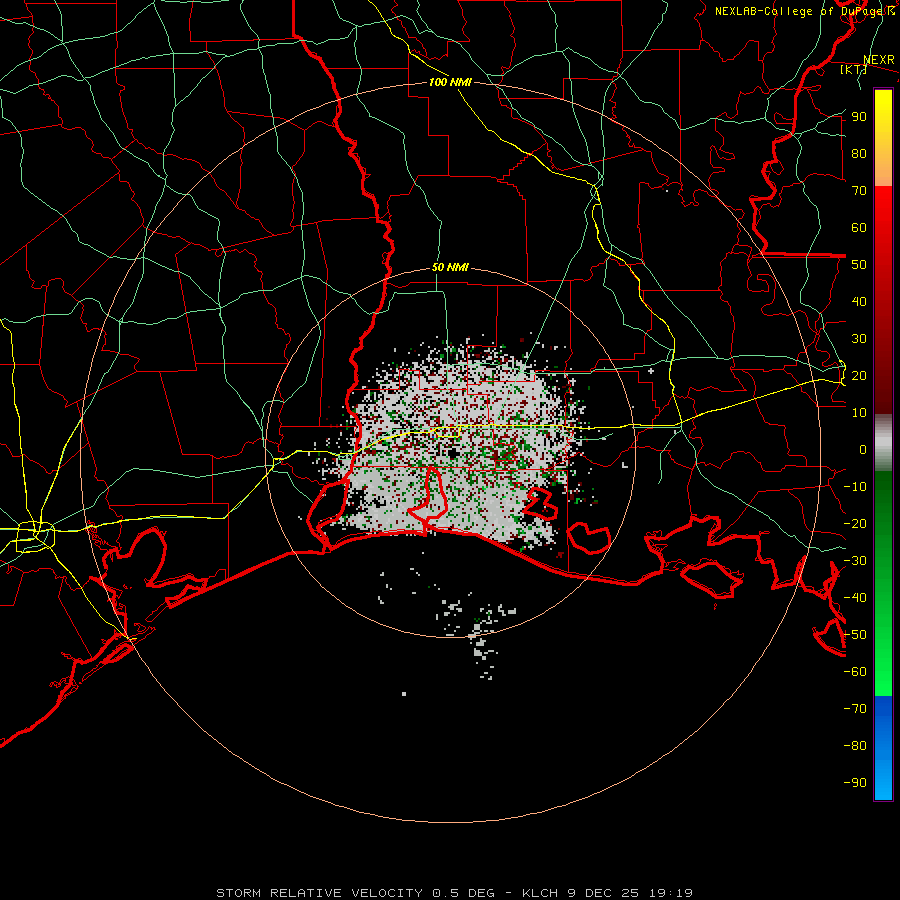Click the -10 value on the velocity scale
The width and height of the screenshot is (900, 900).
[x=855, y=487]
